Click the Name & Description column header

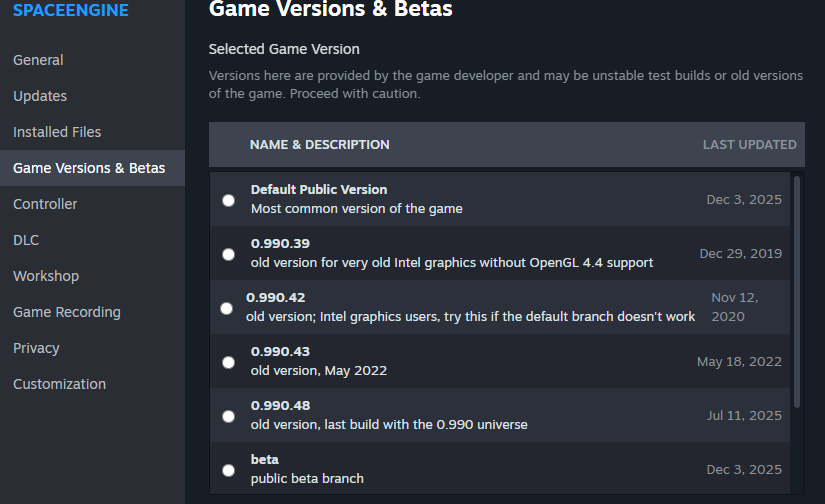(x=320, y=145)
